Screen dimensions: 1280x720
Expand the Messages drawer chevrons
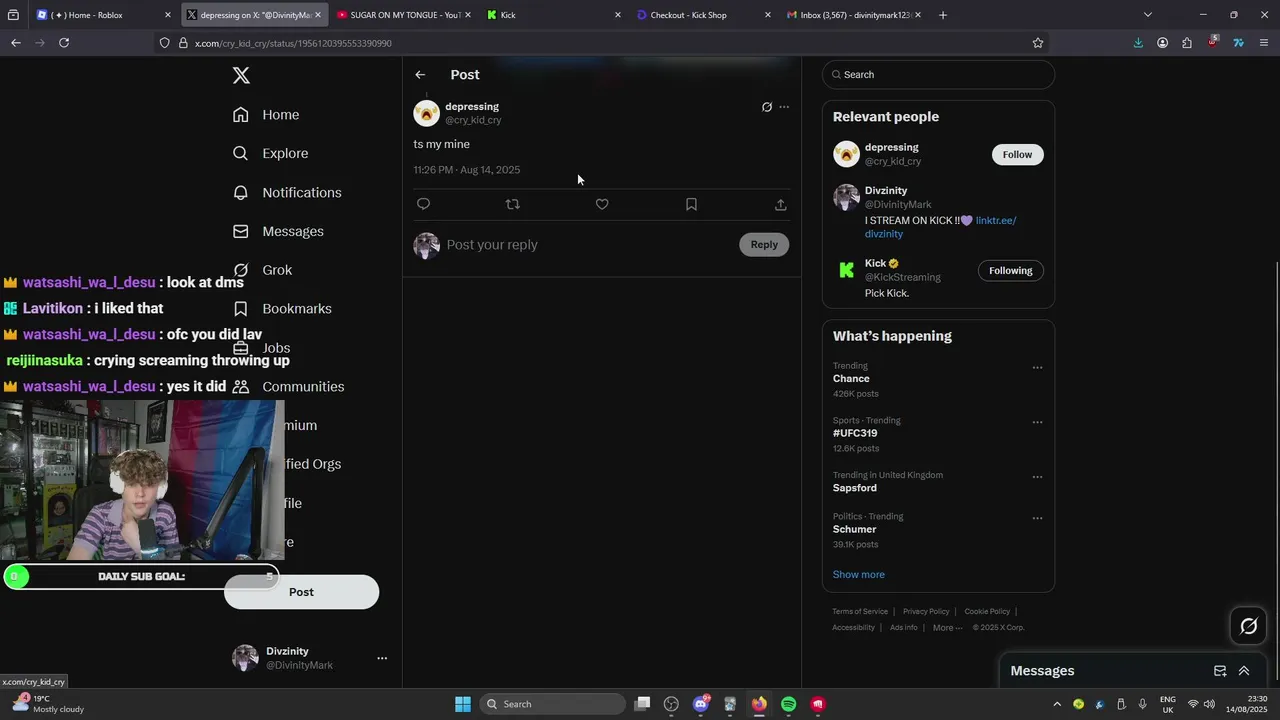(x=1244, y=671)
